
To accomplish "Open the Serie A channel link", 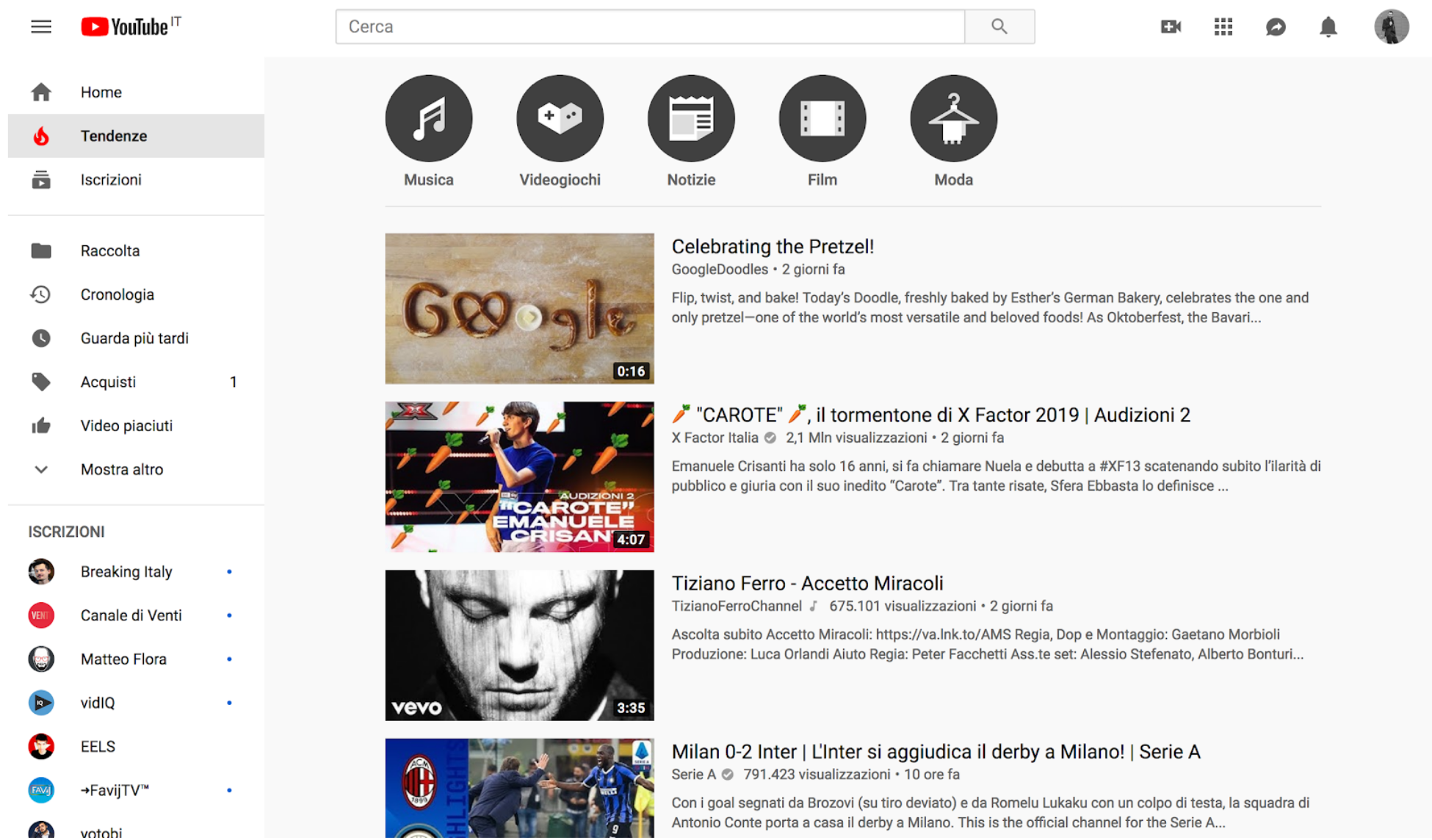I will click(x=693, y=775).
